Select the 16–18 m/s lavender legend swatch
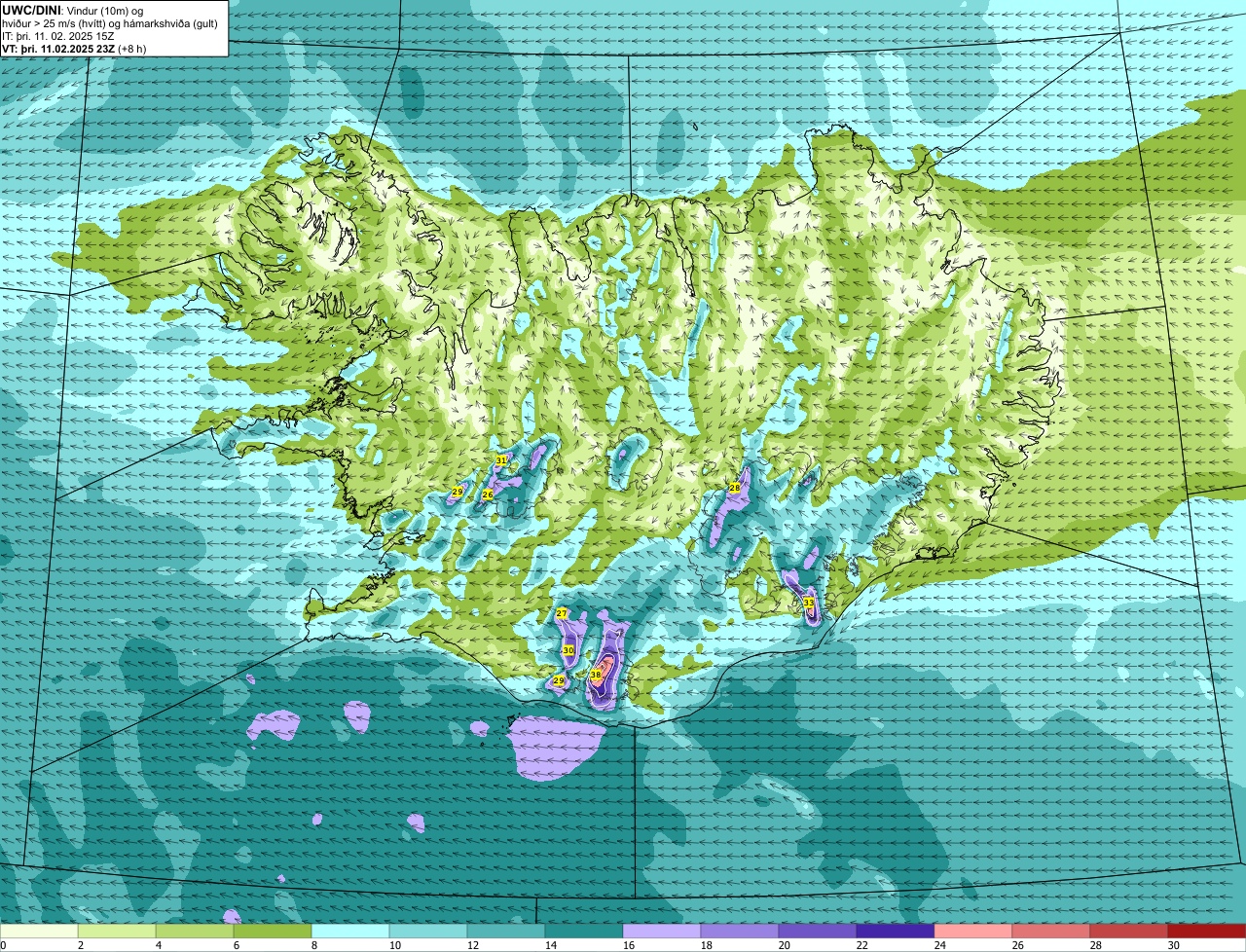This screenshot has height=952, width=1246. point(662,931)
